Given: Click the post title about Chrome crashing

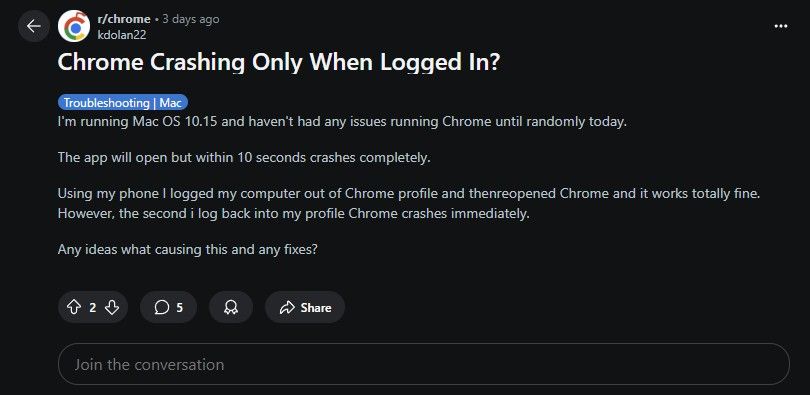Looking at the screenshot, I should tap(279, 62).
